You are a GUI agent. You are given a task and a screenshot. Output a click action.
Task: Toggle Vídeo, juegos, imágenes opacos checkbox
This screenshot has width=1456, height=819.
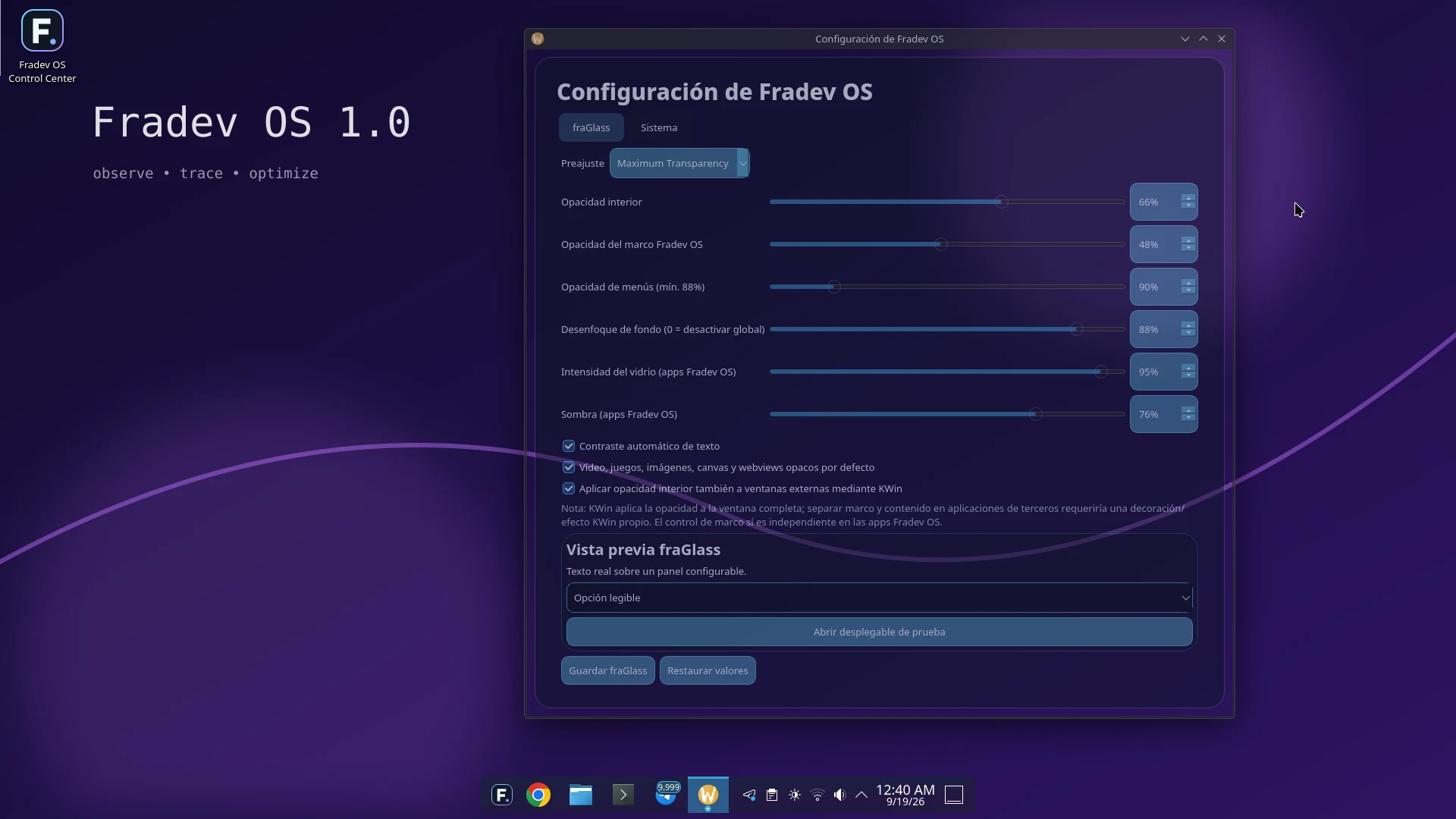[569, 467]
